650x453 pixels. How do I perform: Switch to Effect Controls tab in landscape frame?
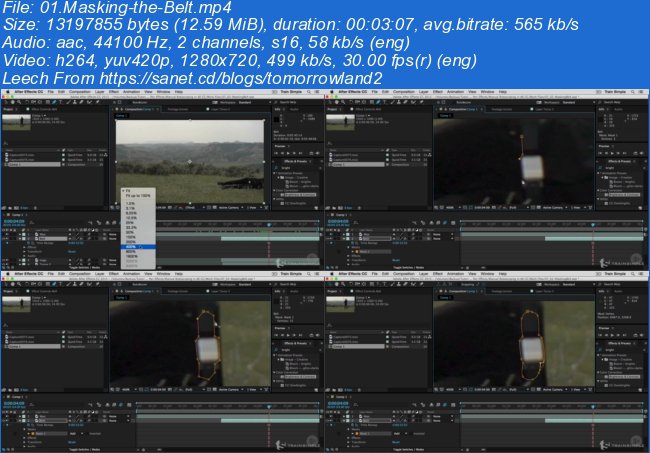point(44,109)
